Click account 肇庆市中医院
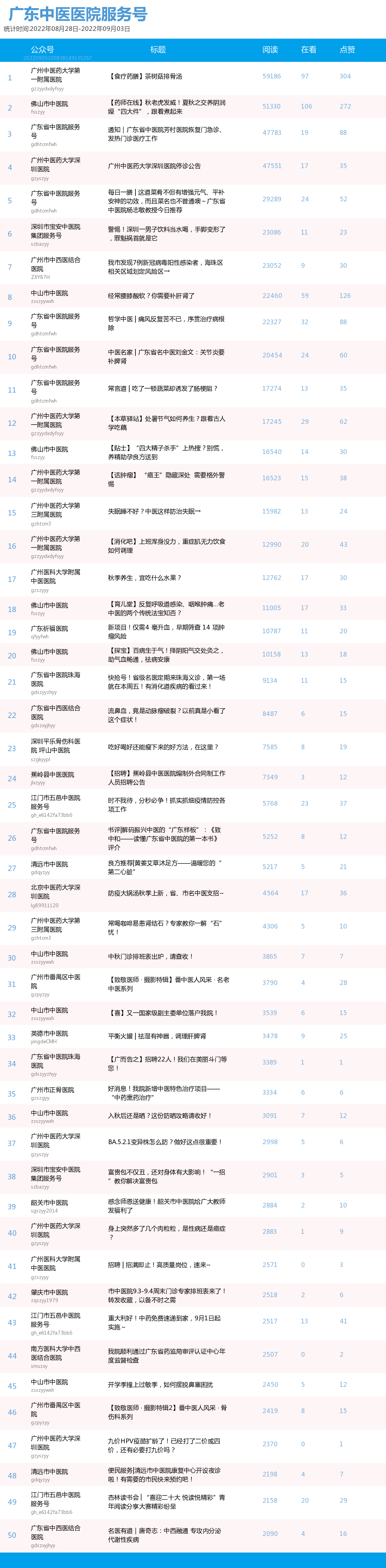This screenshot has width=386, height=1568. click(x=49, y=1292)
